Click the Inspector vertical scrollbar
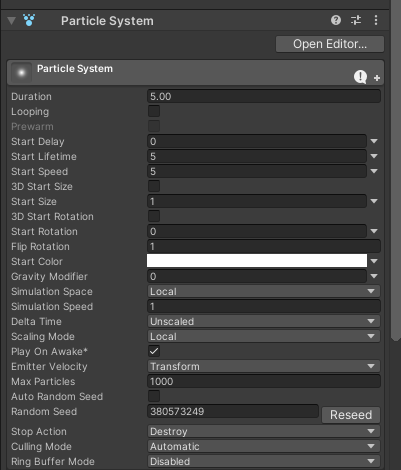The image size is (401, 470). click(396, 170)
